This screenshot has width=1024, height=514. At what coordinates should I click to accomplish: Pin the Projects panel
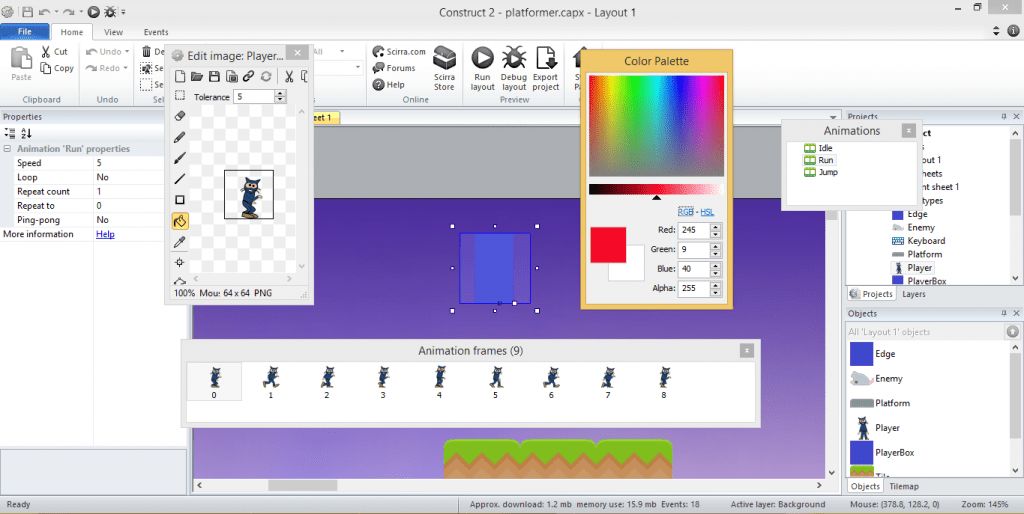click(1004, 116)
